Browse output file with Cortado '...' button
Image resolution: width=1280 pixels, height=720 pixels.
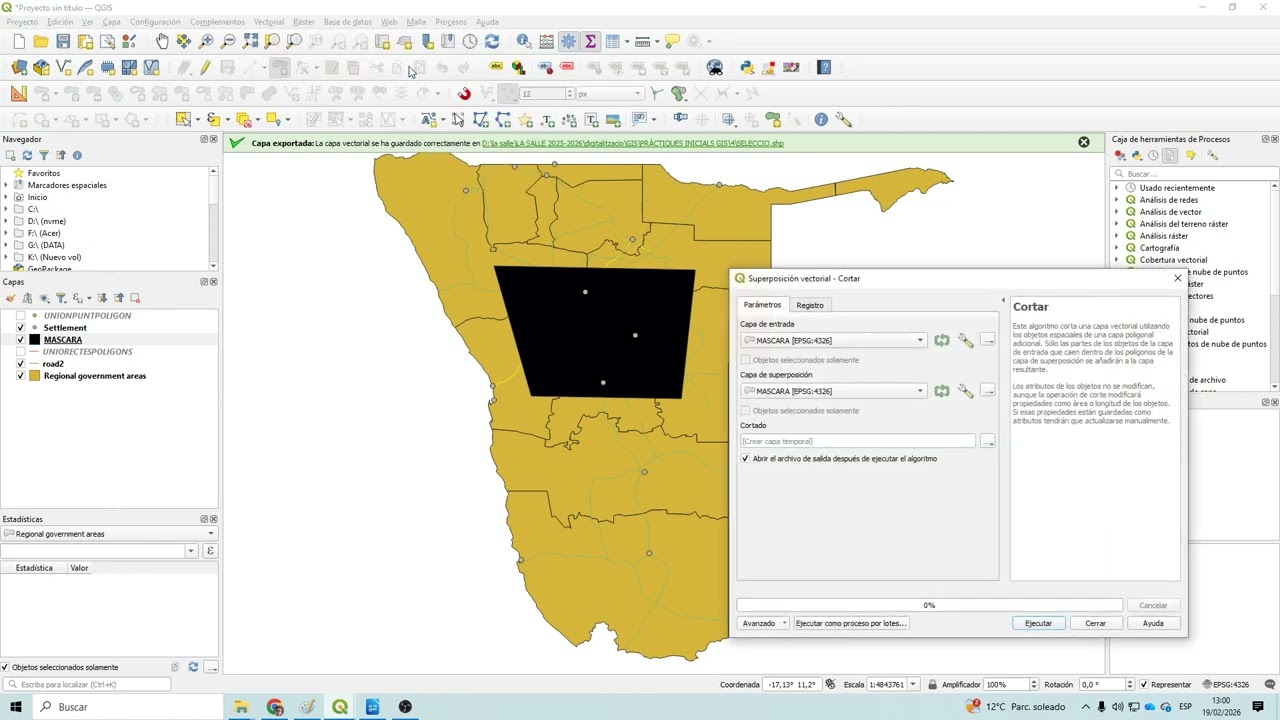988,441
